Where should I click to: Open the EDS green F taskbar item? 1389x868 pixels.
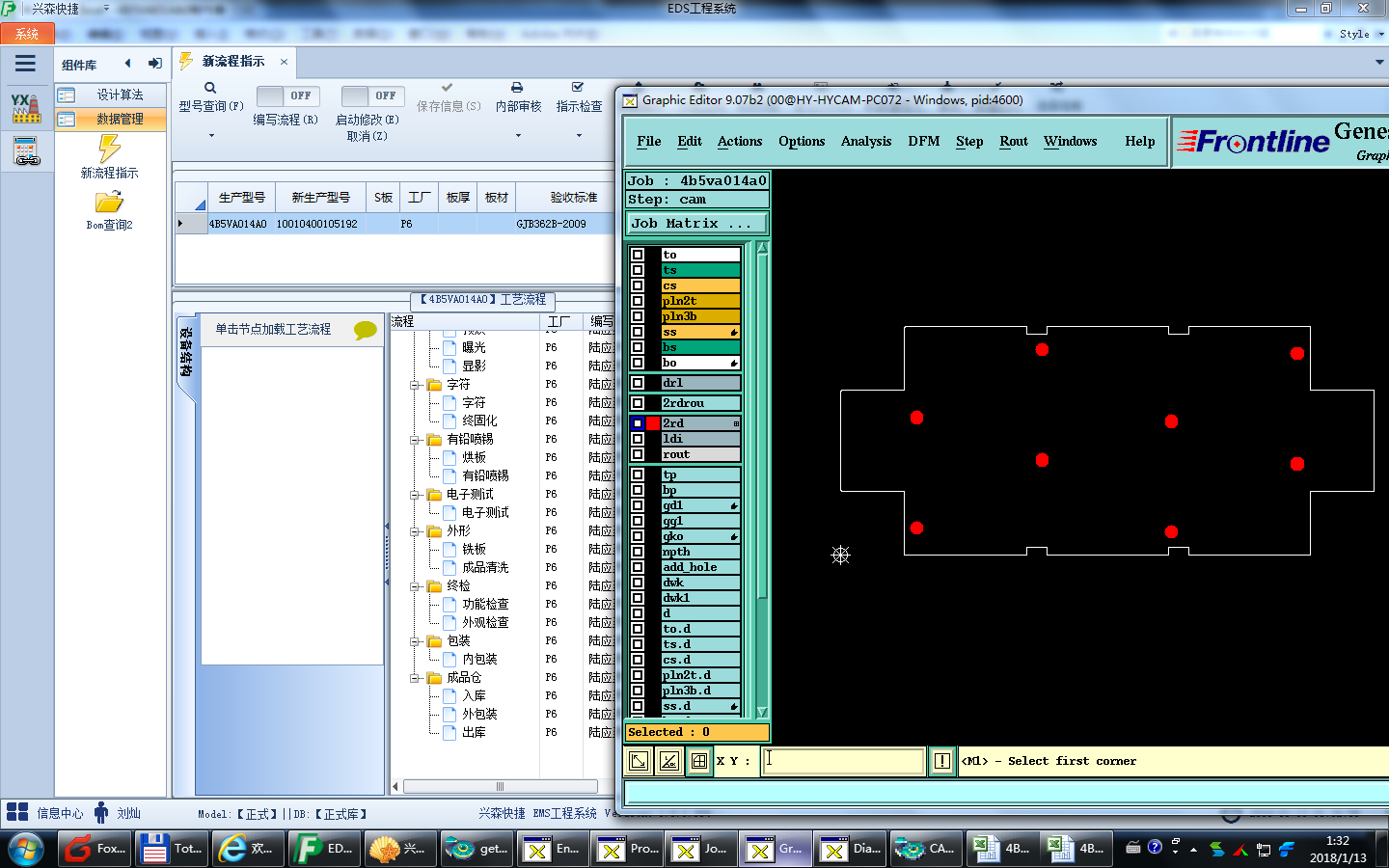(x=324, y=849)
